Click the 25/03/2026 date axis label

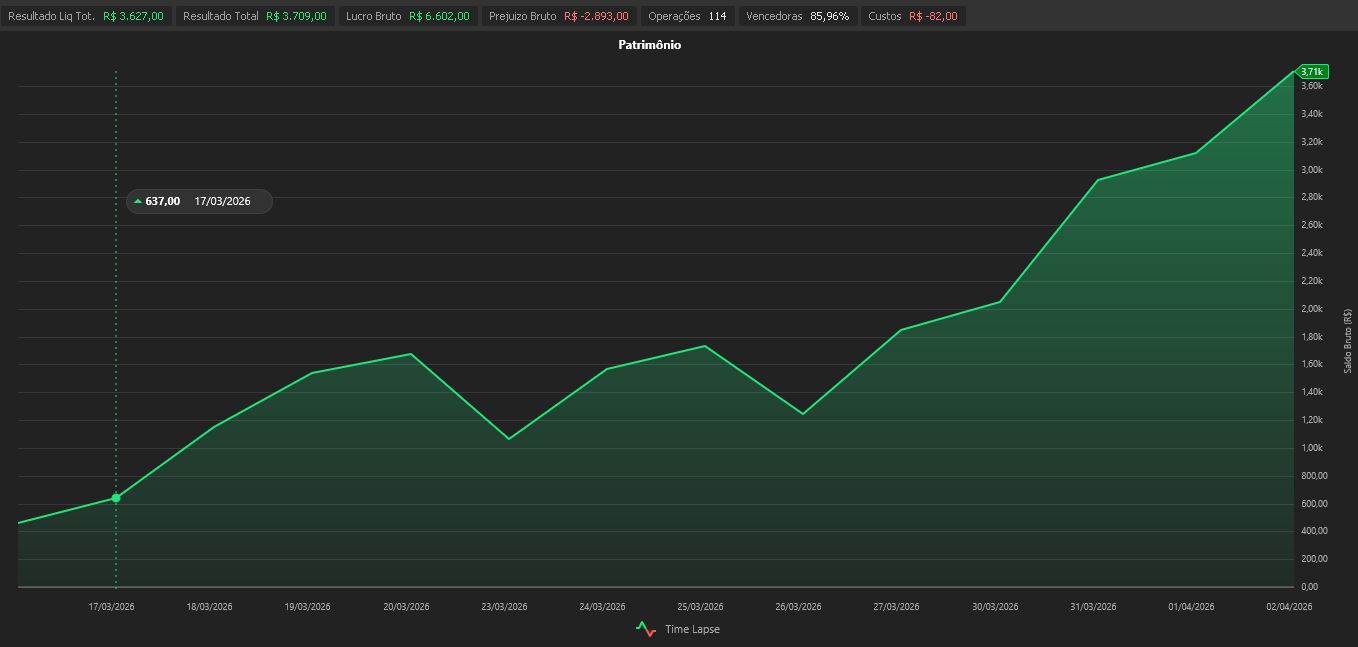[700, 607]
